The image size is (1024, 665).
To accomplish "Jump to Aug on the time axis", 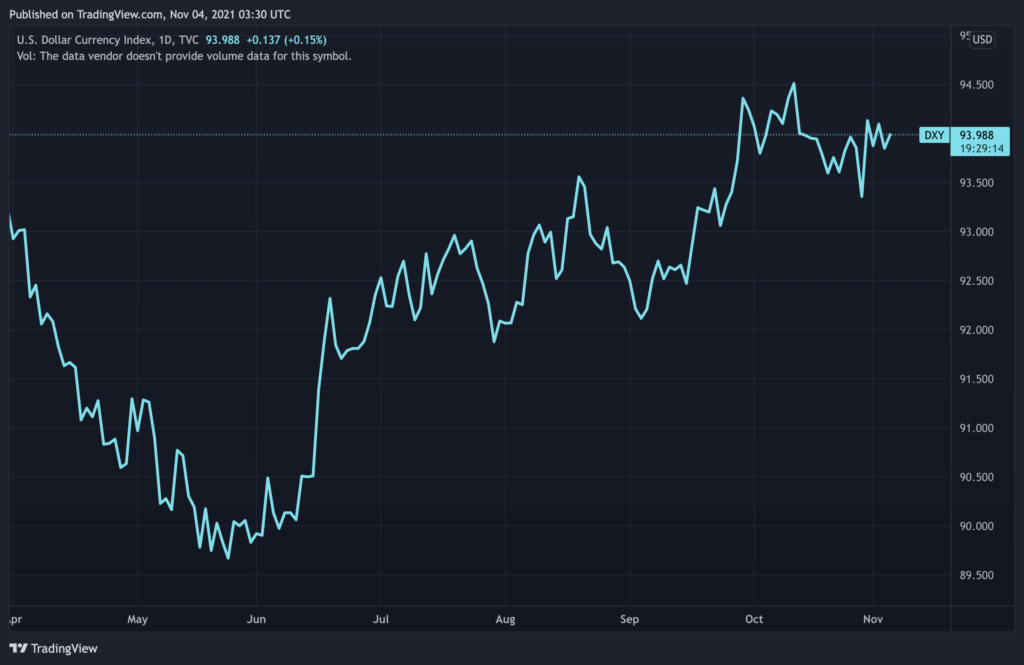I will [505, 620].
